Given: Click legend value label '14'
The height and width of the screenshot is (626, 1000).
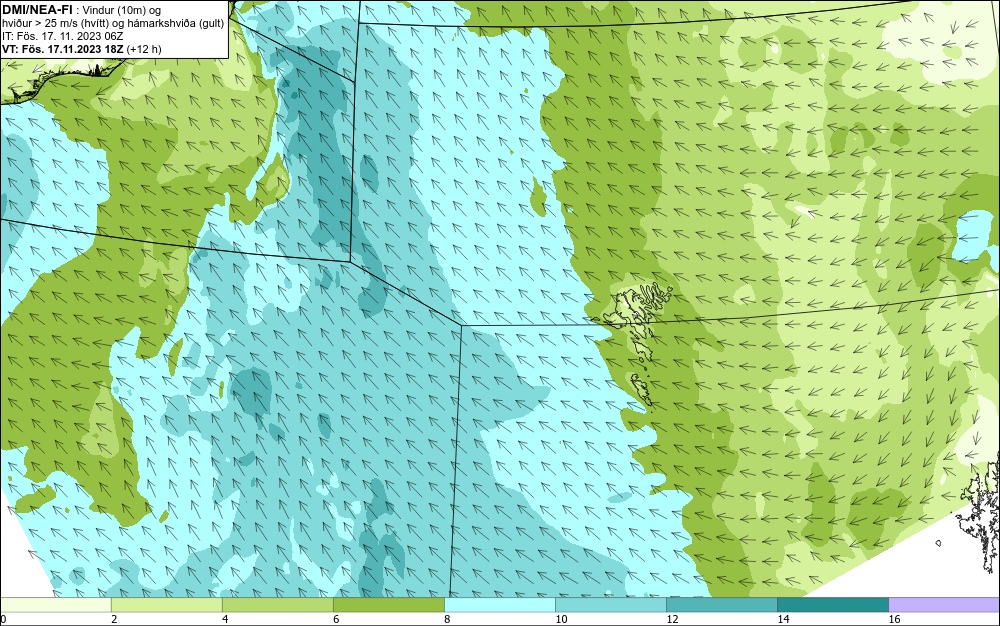Looking at the screenshot, I should [x=783, y=619].
